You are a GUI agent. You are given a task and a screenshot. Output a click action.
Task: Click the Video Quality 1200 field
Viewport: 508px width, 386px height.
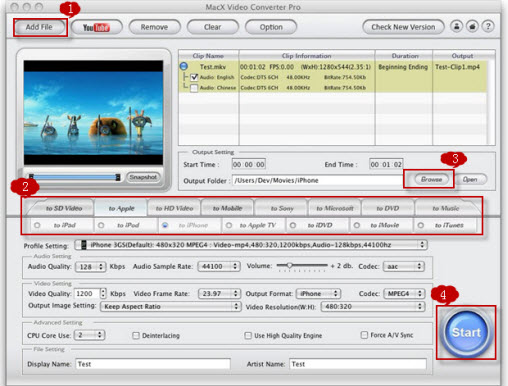[x=87, y=294]
